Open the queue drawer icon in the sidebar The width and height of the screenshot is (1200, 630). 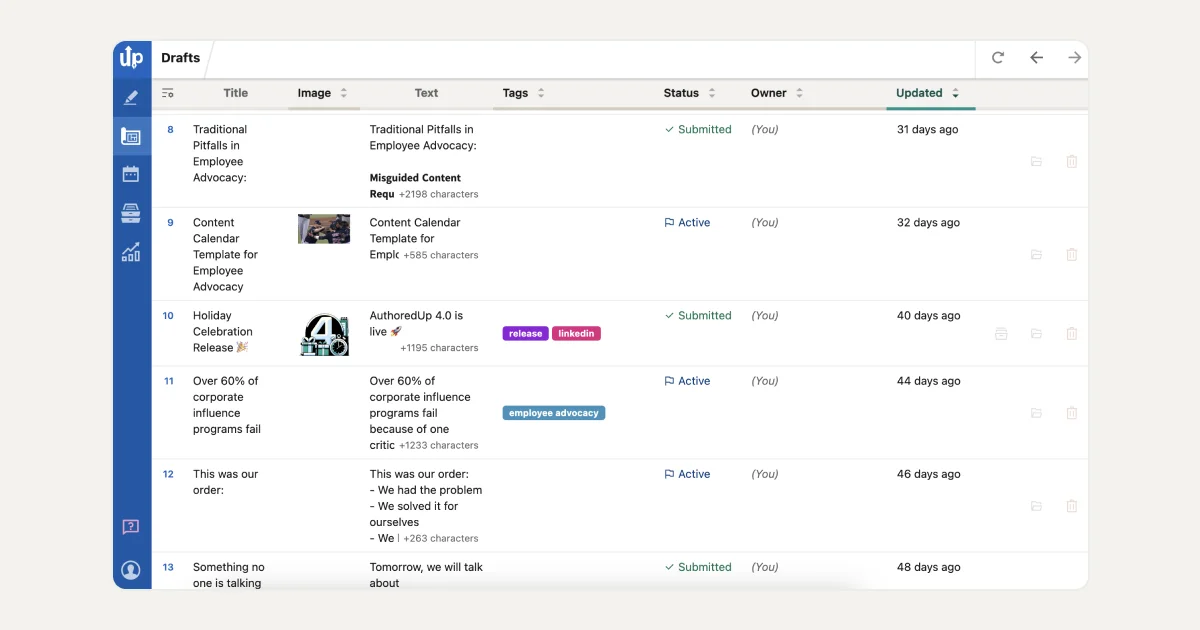pos(131,212)
